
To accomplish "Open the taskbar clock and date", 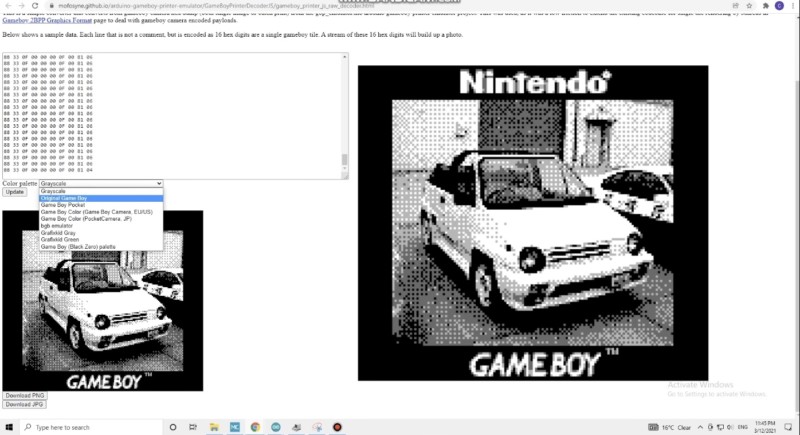I will pyautogui.click(x=765, y=427).
